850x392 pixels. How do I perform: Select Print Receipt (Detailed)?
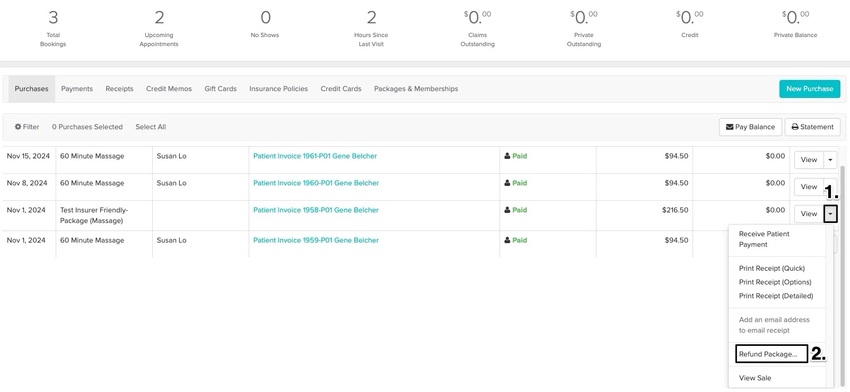click(776, 296)
